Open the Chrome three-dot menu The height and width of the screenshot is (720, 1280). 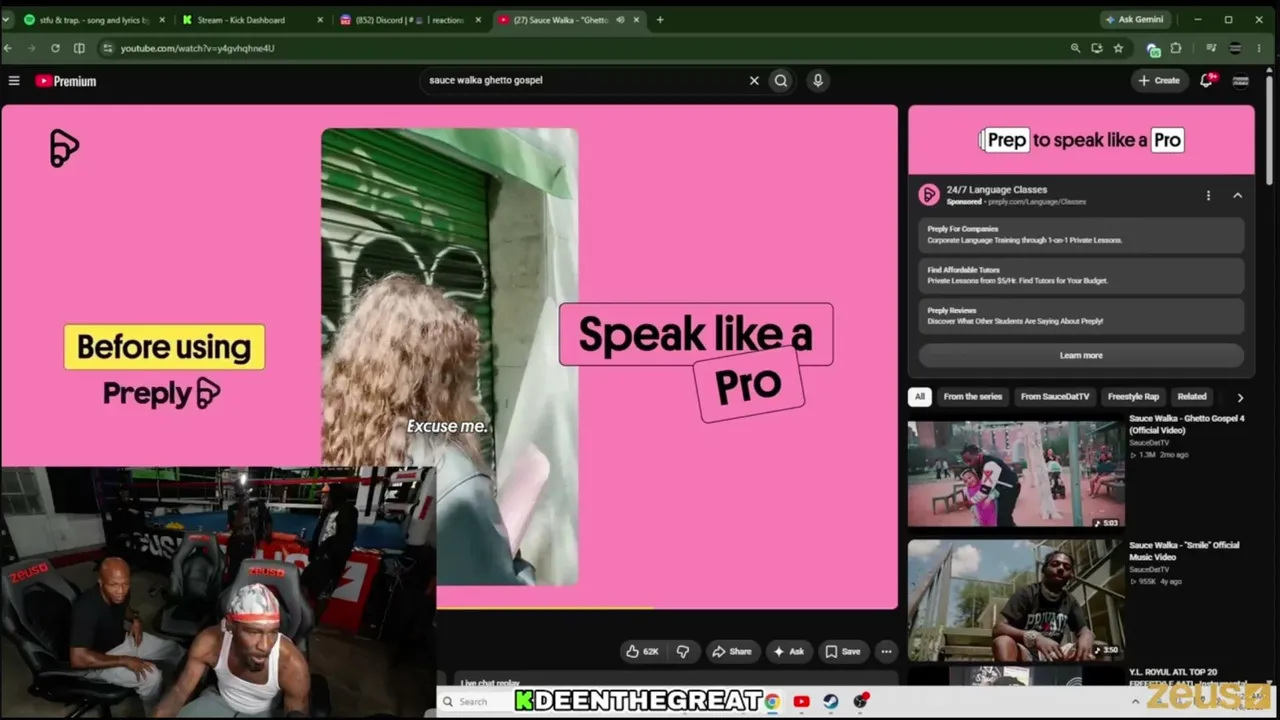pyautogui.click(x=1261, y=48)
